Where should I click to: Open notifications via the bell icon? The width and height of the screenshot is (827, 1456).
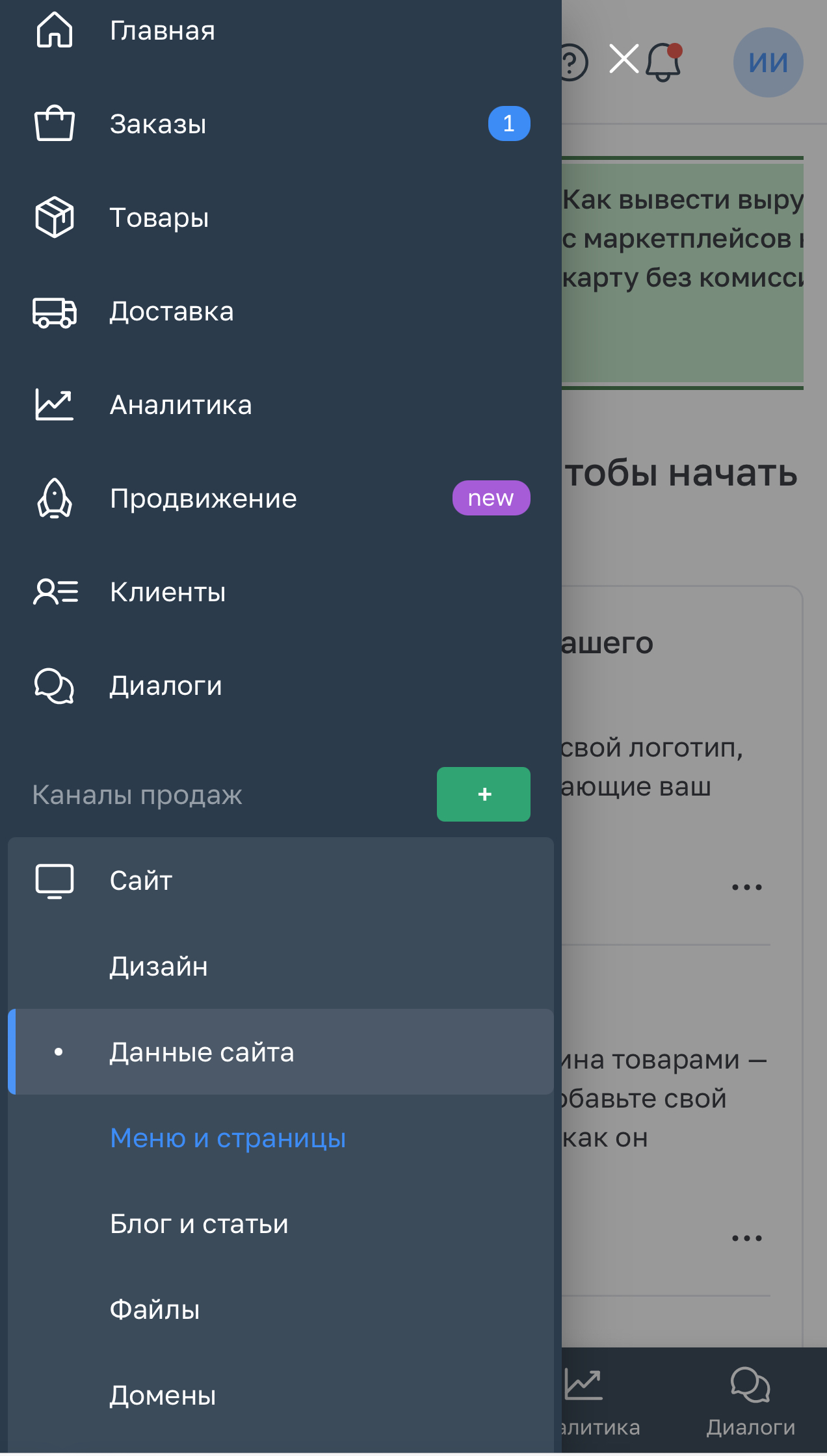coord(663,62)
